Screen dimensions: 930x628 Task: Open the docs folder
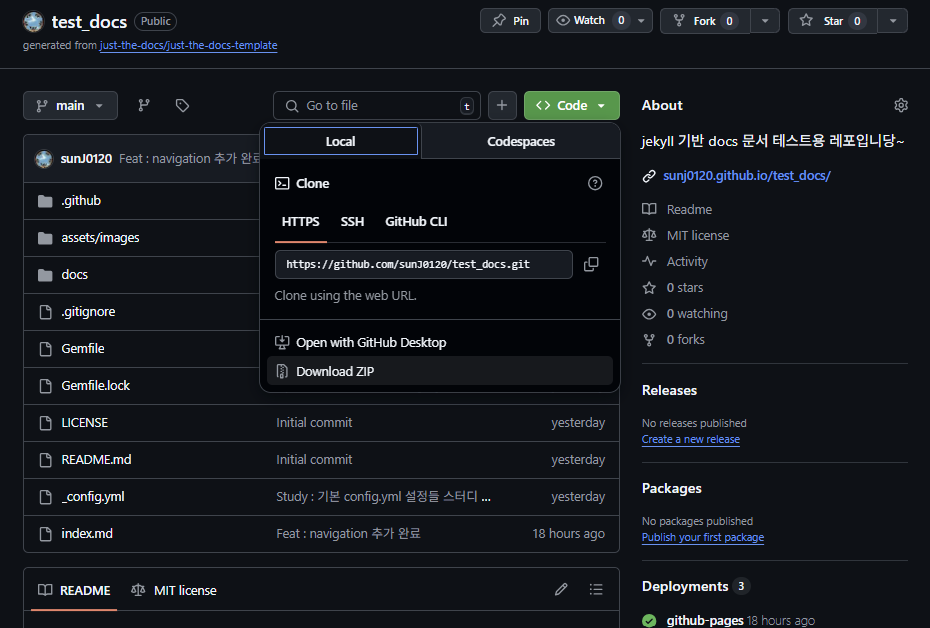(75, 275)
